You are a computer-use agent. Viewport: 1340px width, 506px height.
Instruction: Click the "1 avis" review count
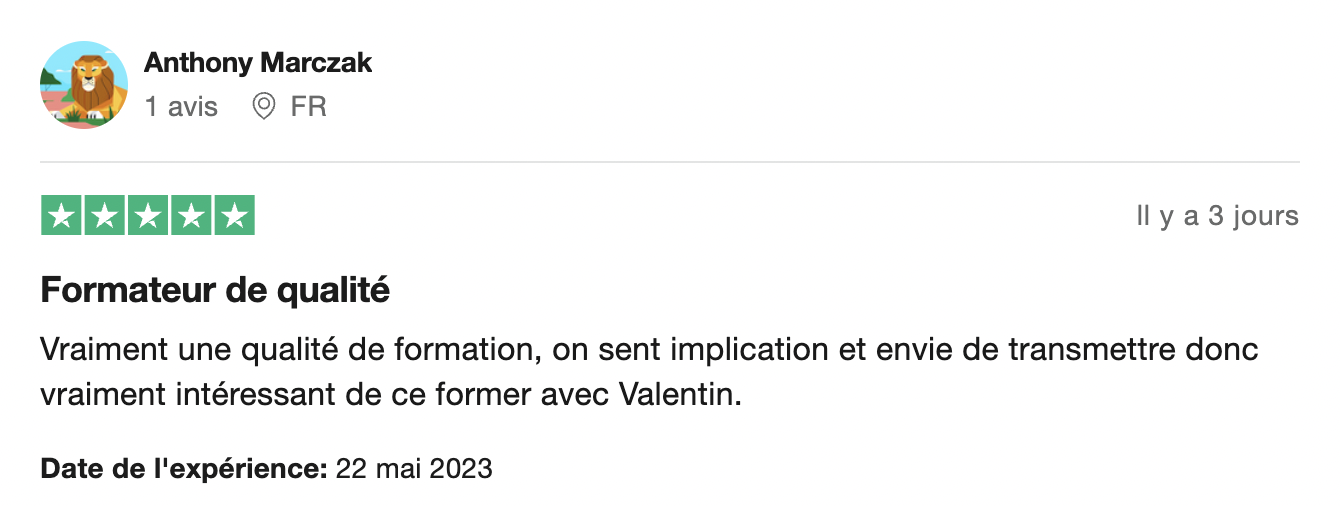pyautogui.click(x=181, y=107)
